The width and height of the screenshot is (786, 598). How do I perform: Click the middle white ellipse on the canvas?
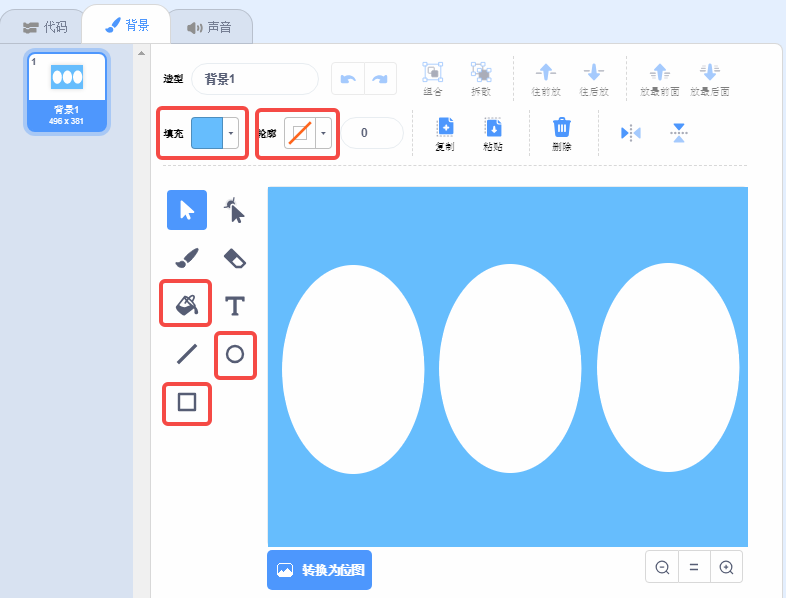click(510, 368)
